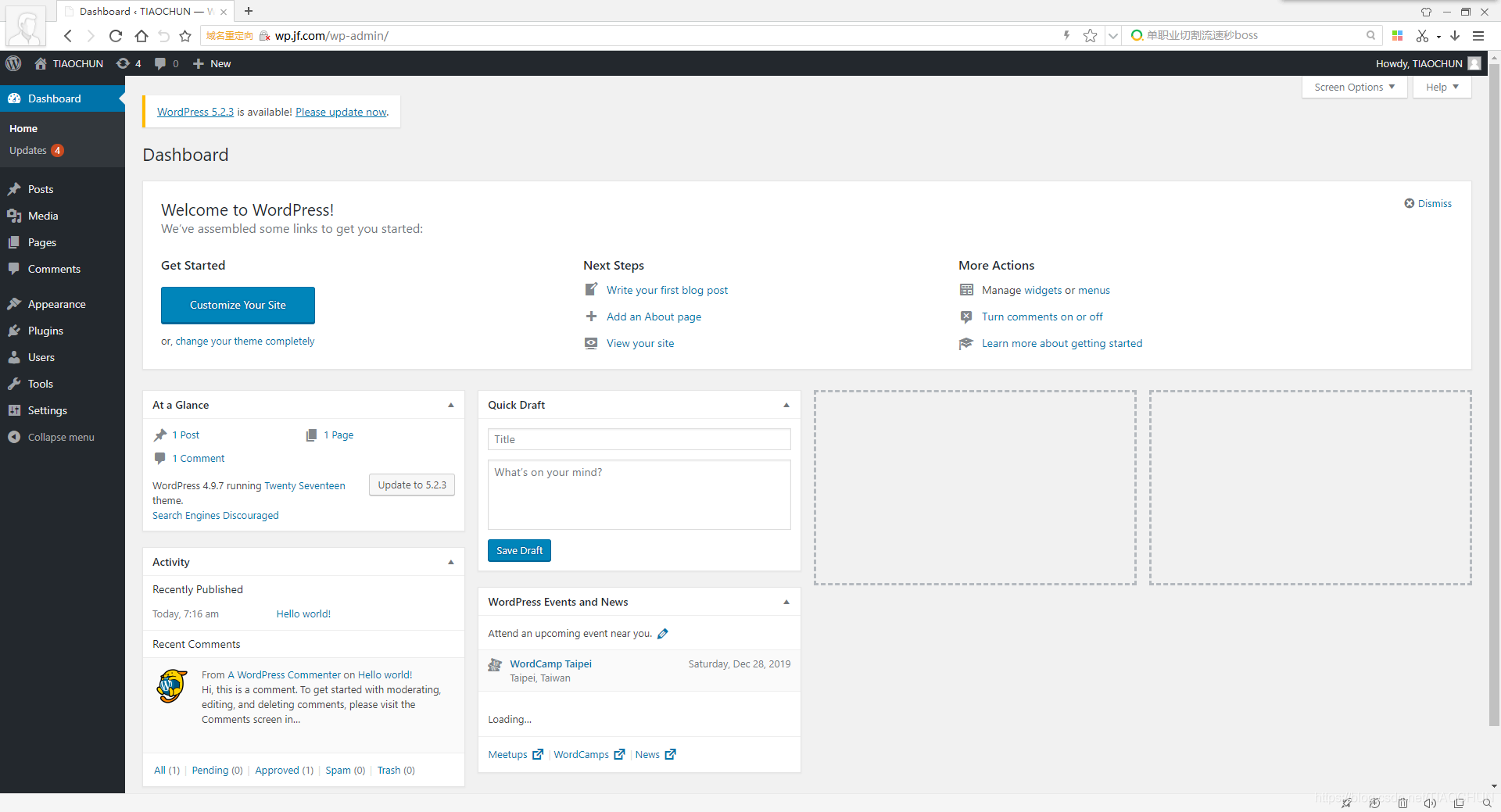Click the Update to 5.2.3 button
Viewport: 1501px width, 812px height.
click(412, 485)
